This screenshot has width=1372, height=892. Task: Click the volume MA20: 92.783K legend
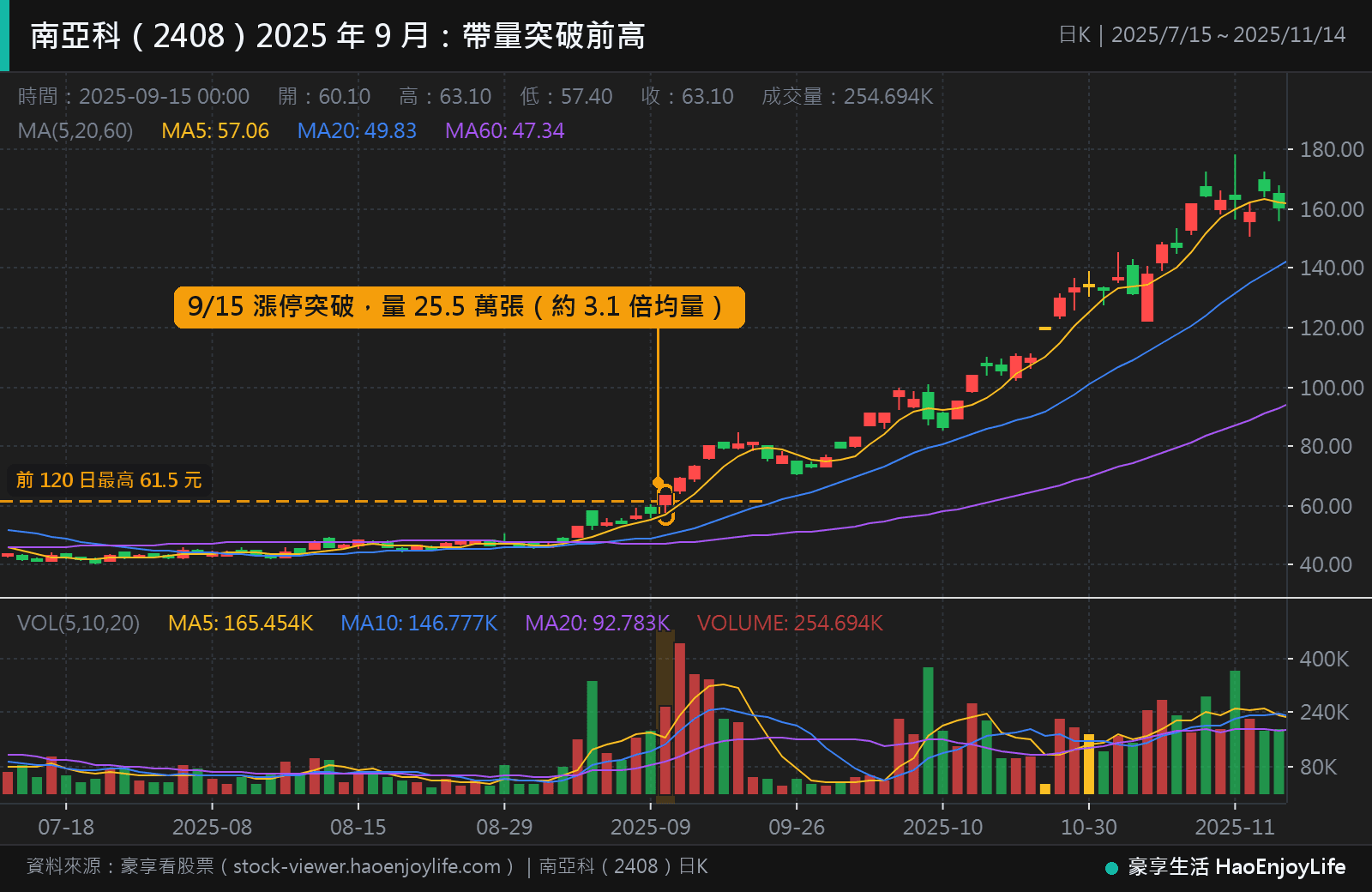tap(597, 623)
